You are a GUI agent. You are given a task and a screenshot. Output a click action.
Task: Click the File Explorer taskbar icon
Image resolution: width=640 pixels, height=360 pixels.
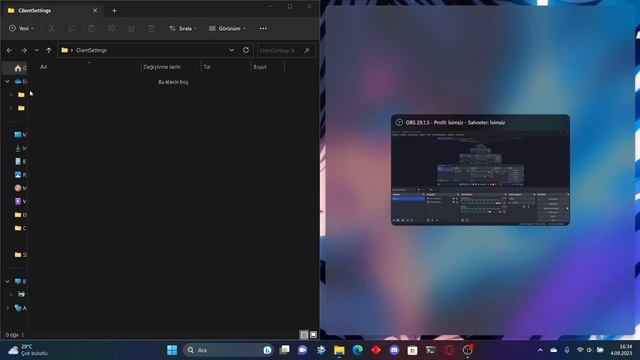(x=339, y=350)
